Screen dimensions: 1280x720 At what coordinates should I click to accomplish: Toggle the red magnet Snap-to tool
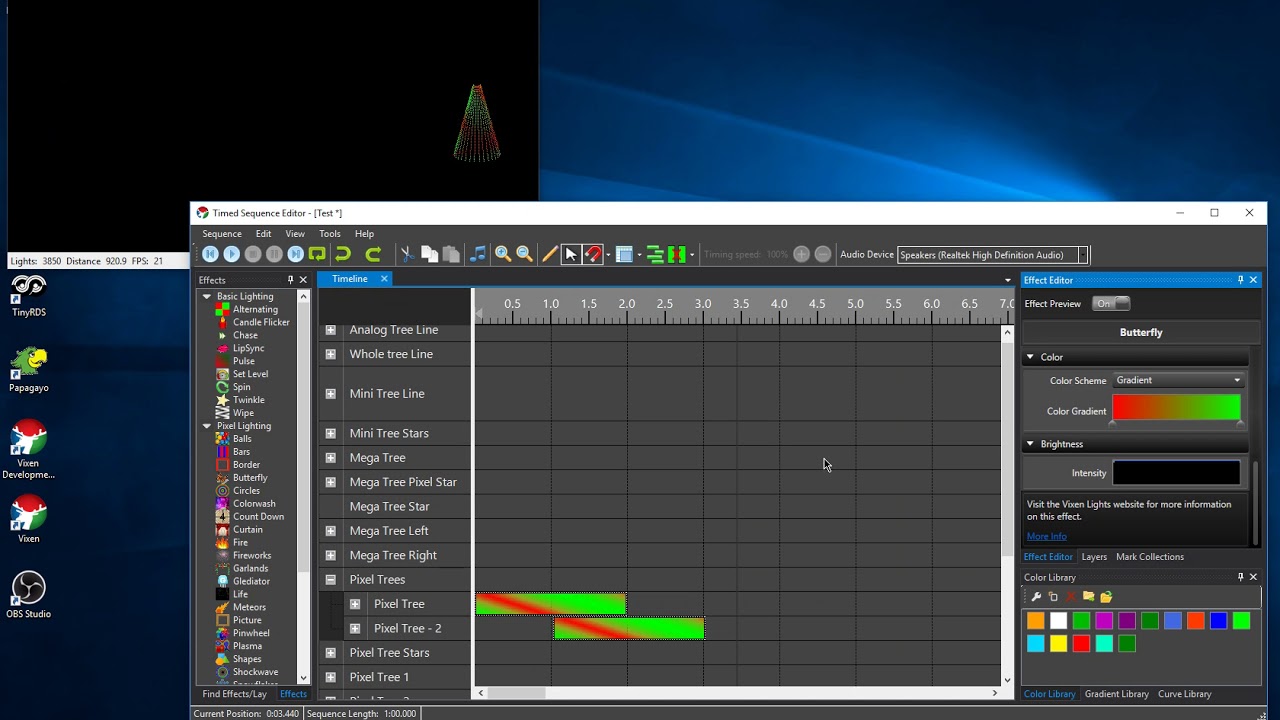pyautogui.click(x=593, y=254)
